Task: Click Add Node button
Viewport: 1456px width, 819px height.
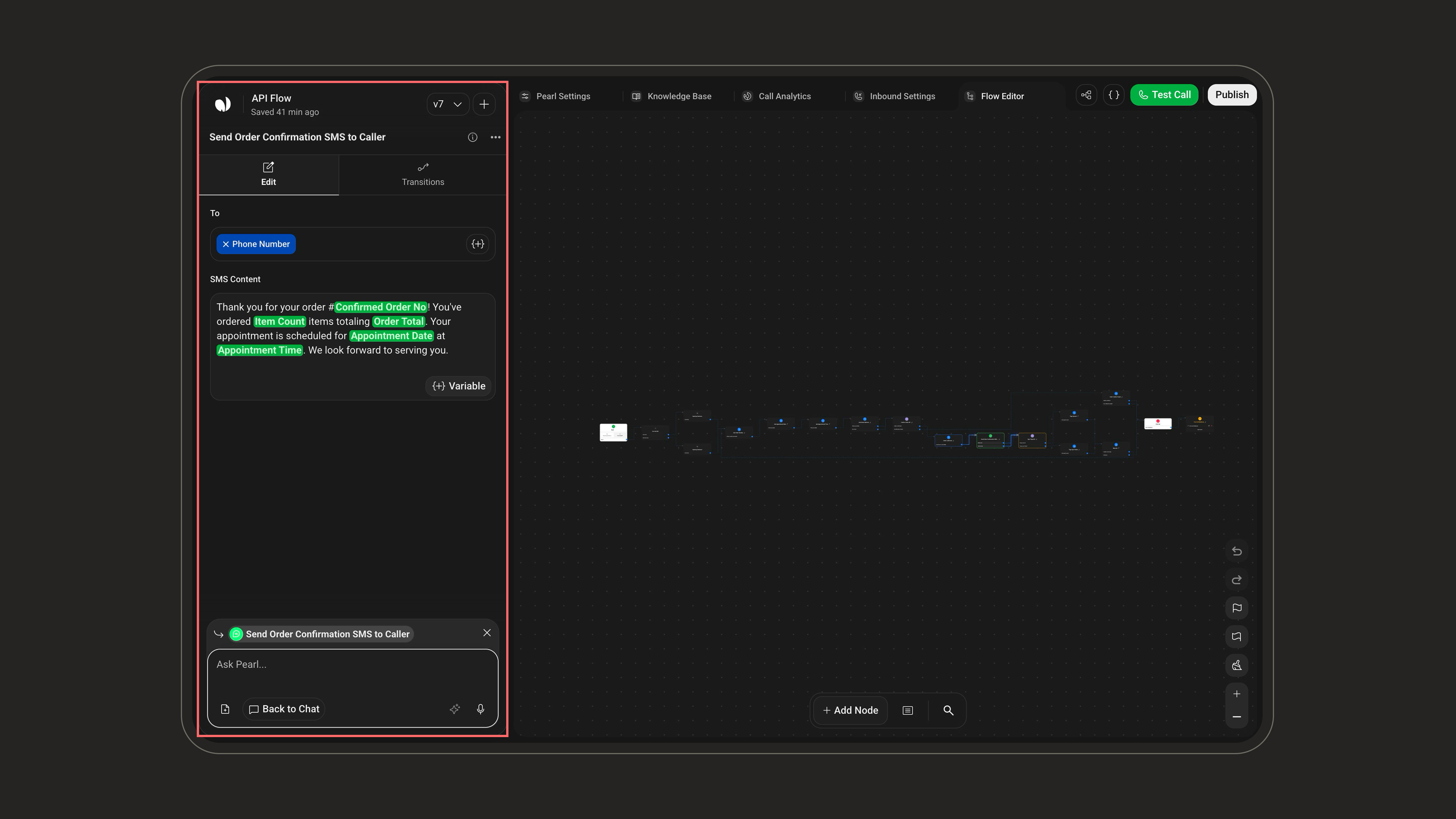Action: pyautogui.click(x=851, y=710)
